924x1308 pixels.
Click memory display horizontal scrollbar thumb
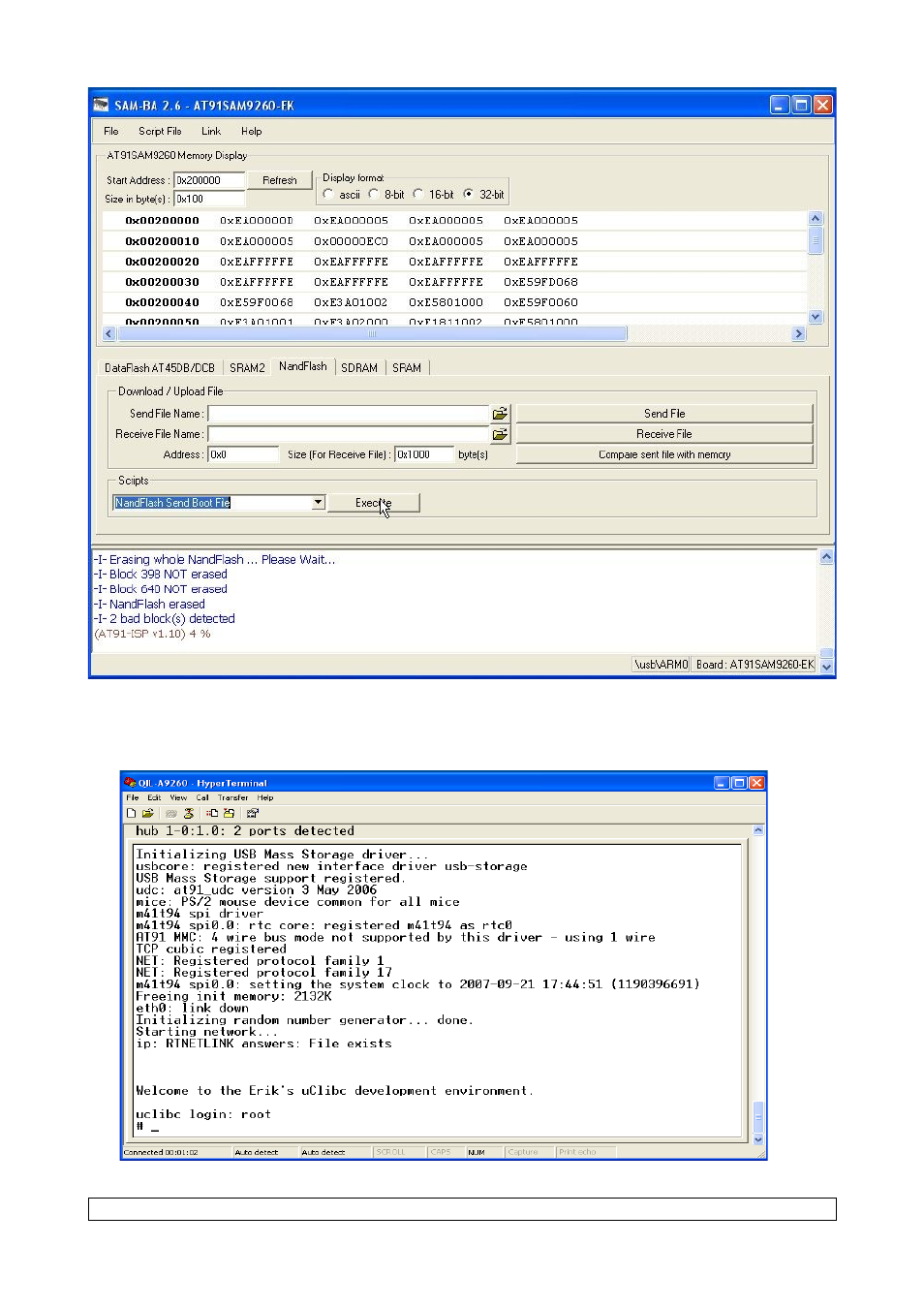coord(371,333)
